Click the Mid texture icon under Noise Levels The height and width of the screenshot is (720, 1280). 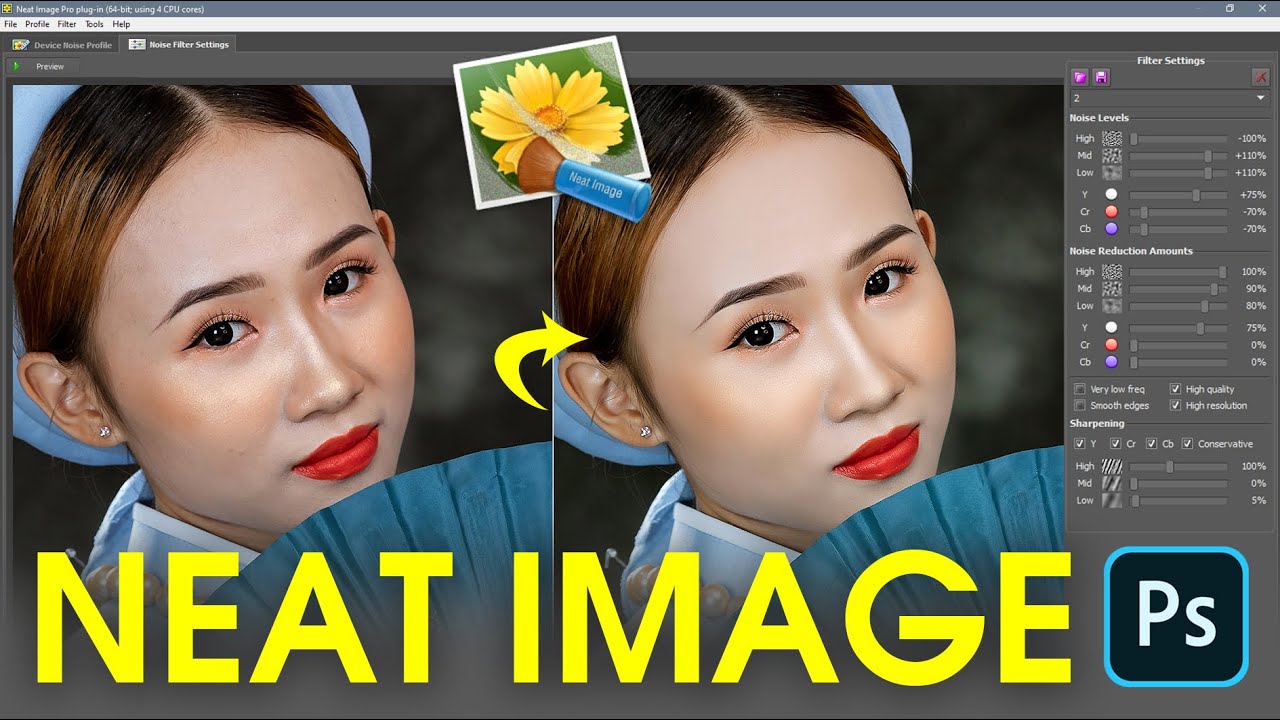[x=1112, y=156]
